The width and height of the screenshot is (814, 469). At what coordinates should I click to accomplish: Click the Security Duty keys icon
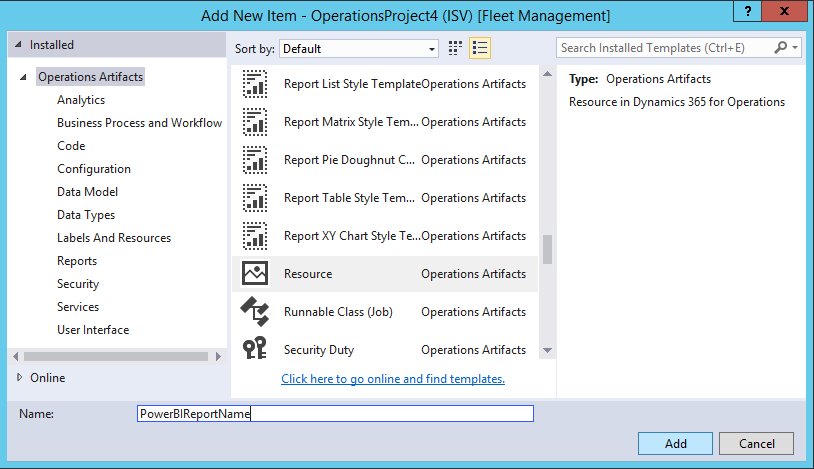pyautogui.click(x=255, y=348)
